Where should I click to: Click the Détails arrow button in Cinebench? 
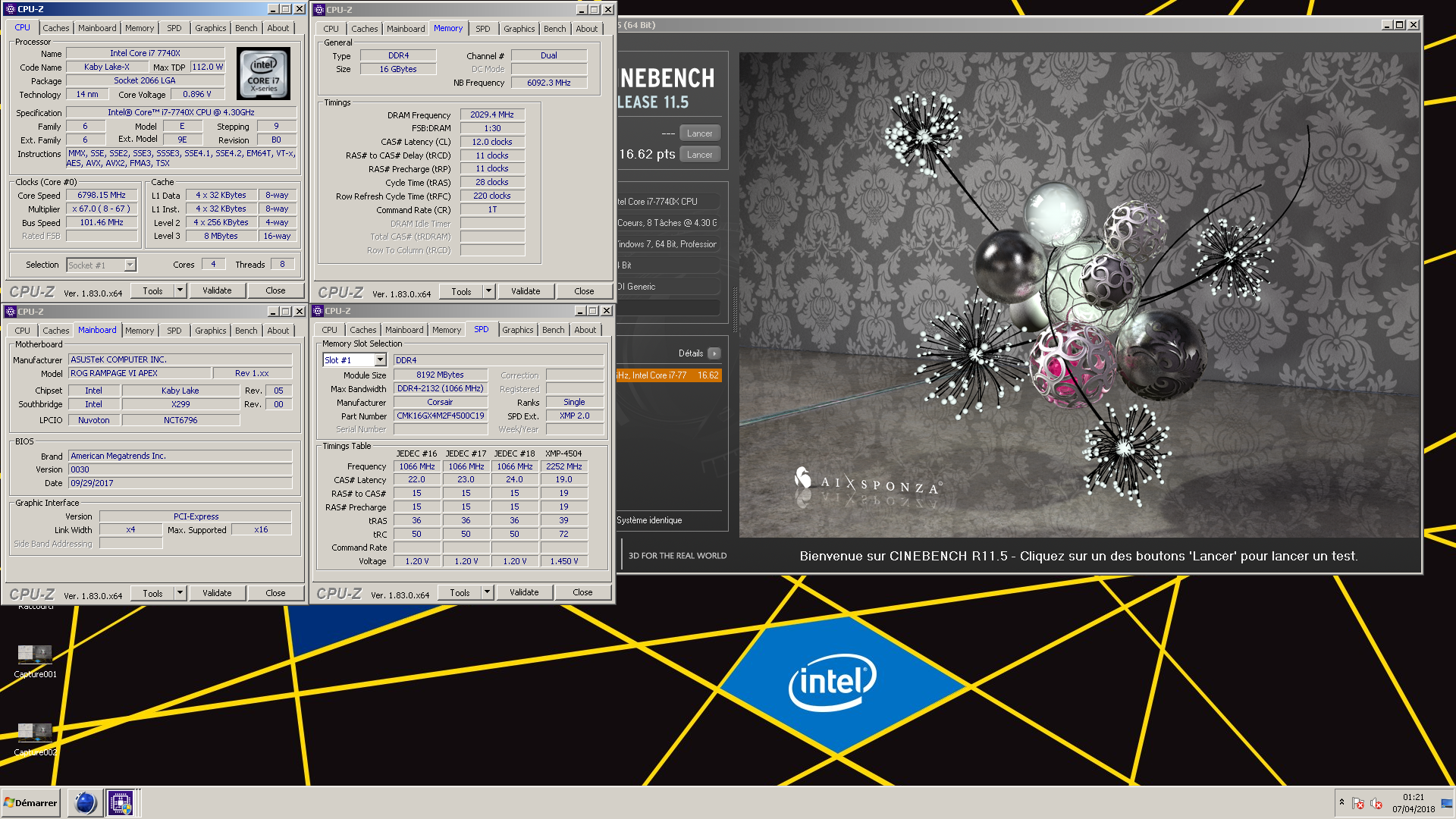714,353
